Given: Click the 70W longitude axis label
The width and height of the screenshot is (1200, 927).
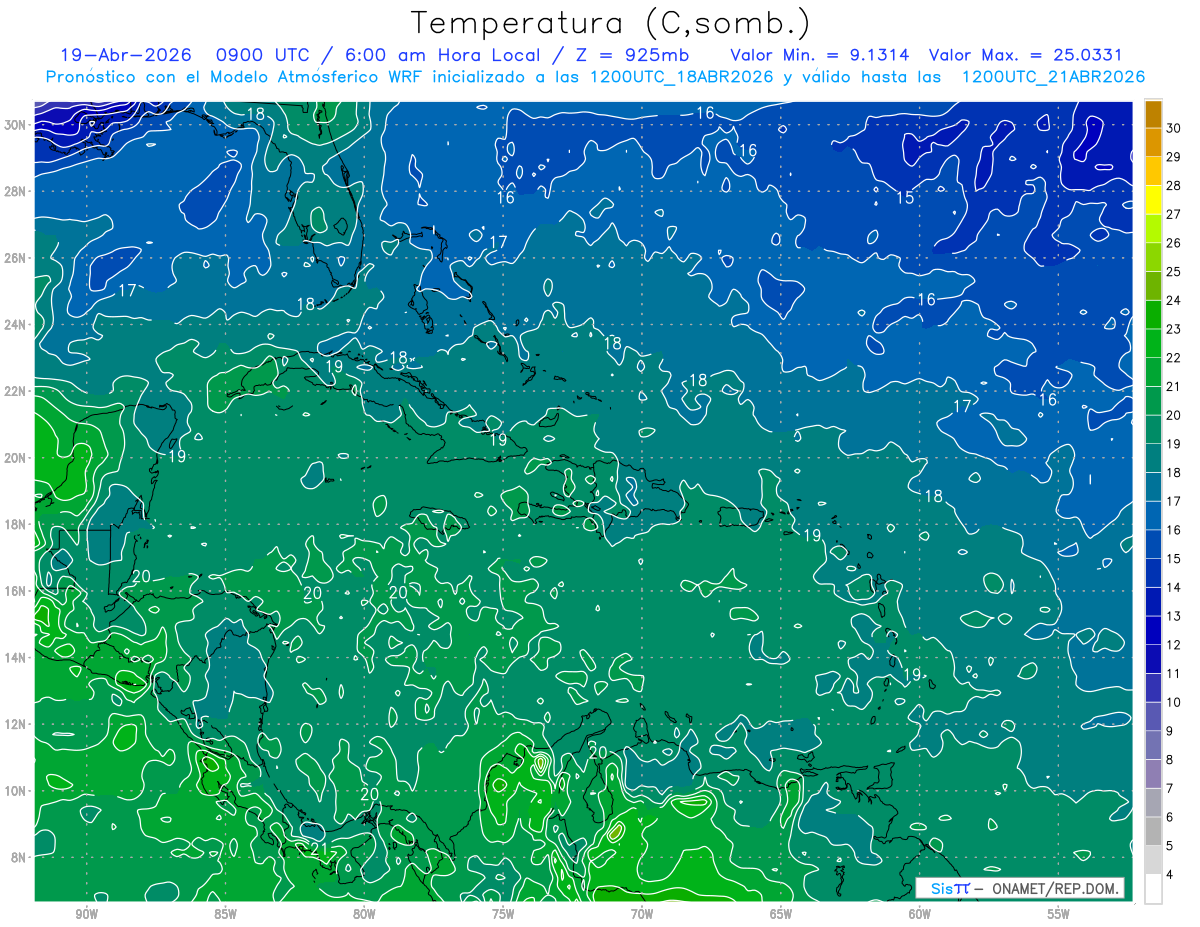Looking at the screenshot, I should click(x=642, y=913).
